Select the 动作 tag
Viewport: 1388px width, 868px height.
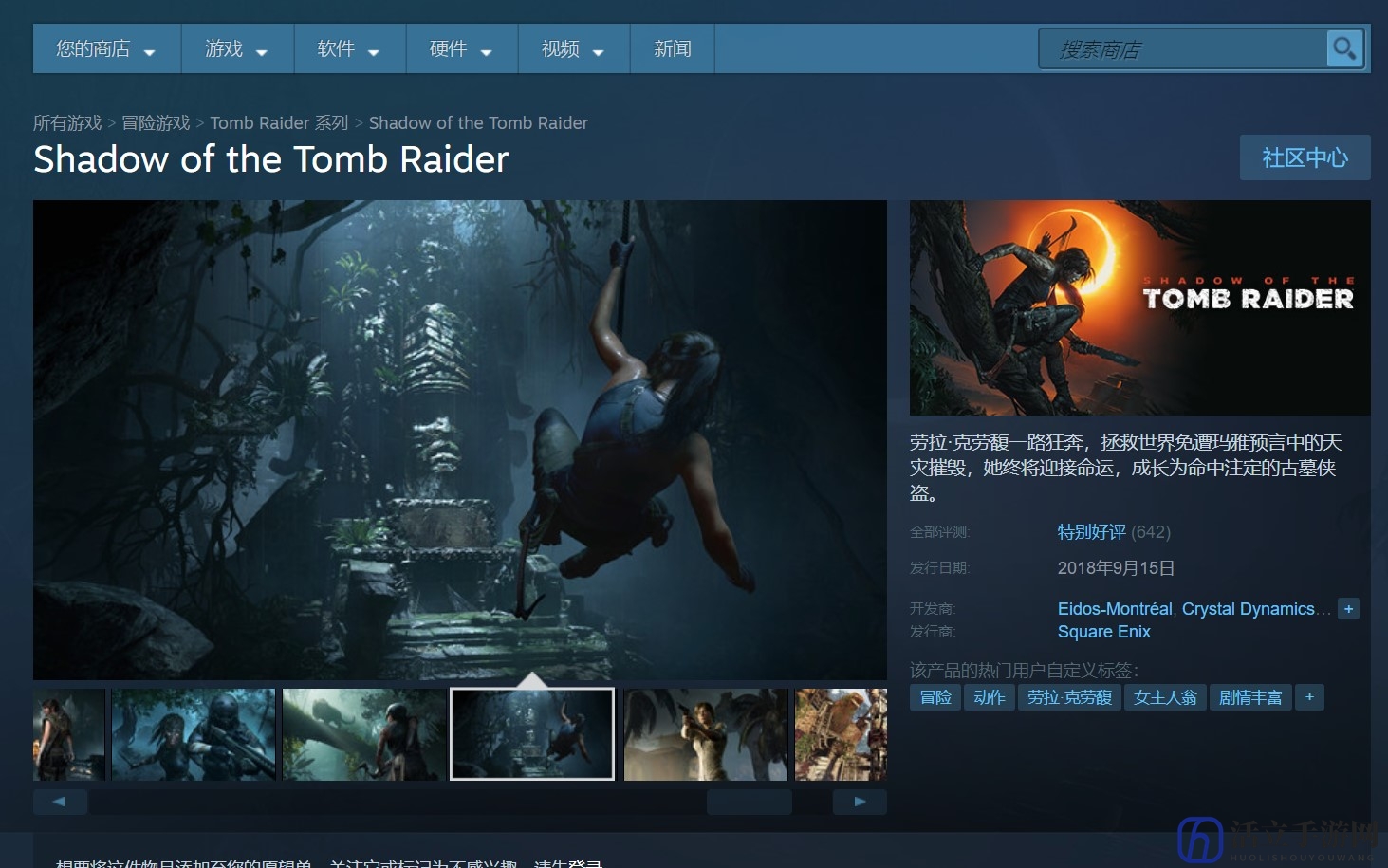click(990, 697)
